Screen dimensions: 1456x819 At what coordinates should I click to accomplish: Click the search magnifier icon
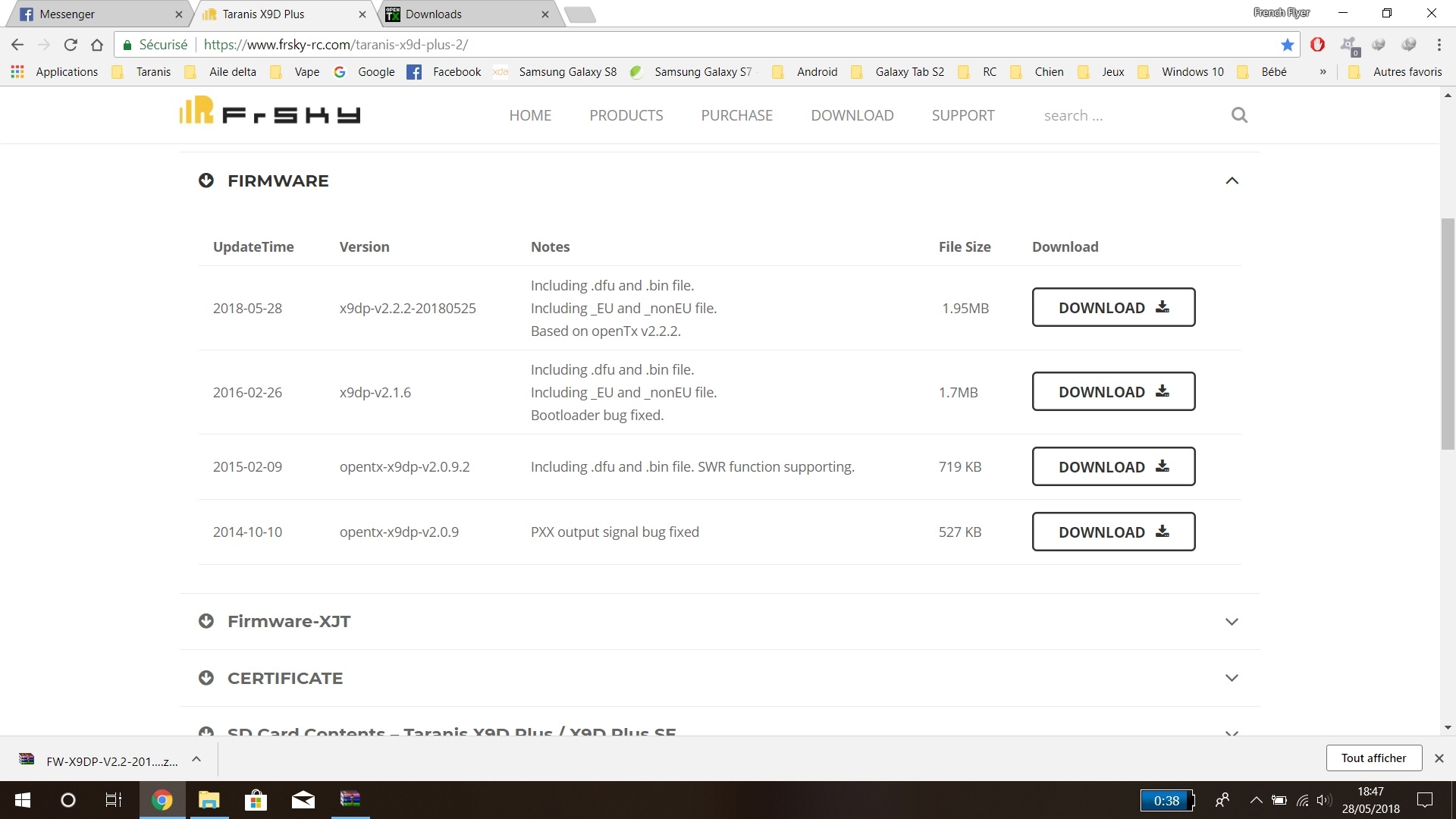(x=1239, y=115)
